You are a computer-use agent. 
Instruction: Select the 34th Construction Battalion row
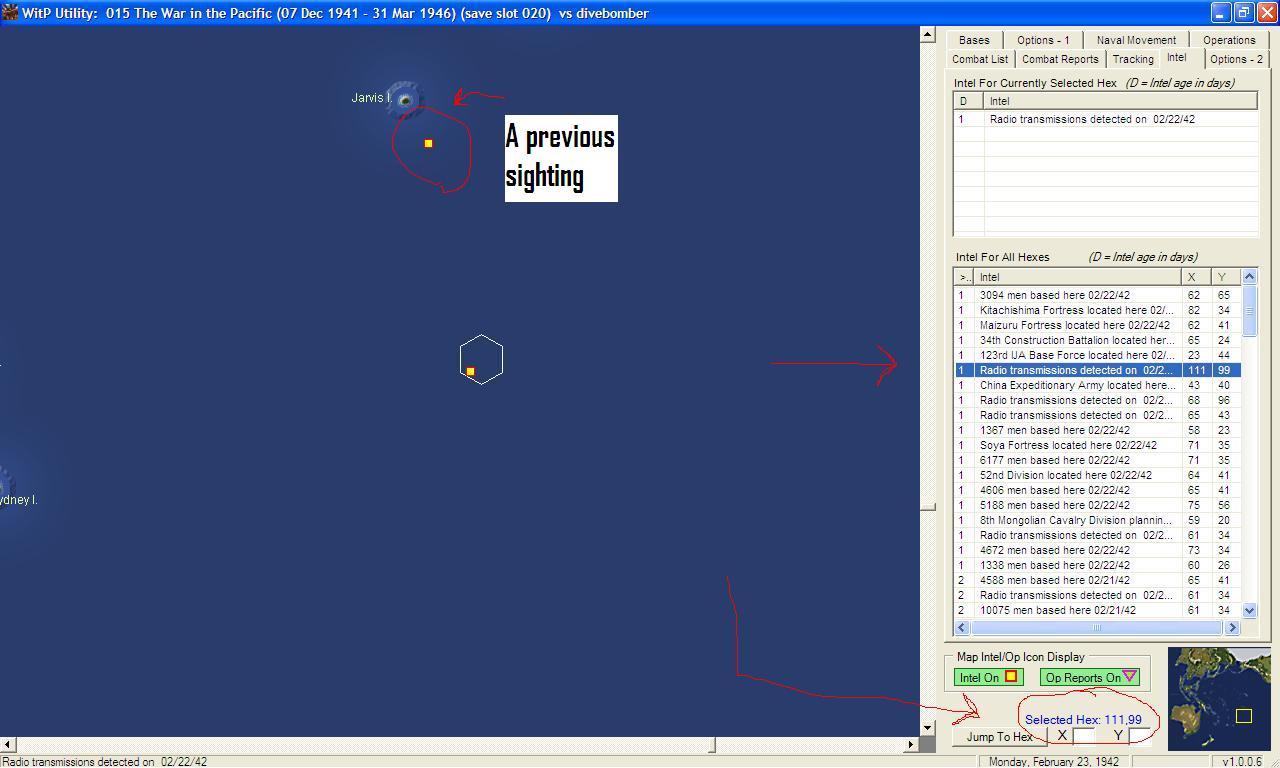click(x=1097, y=340)
